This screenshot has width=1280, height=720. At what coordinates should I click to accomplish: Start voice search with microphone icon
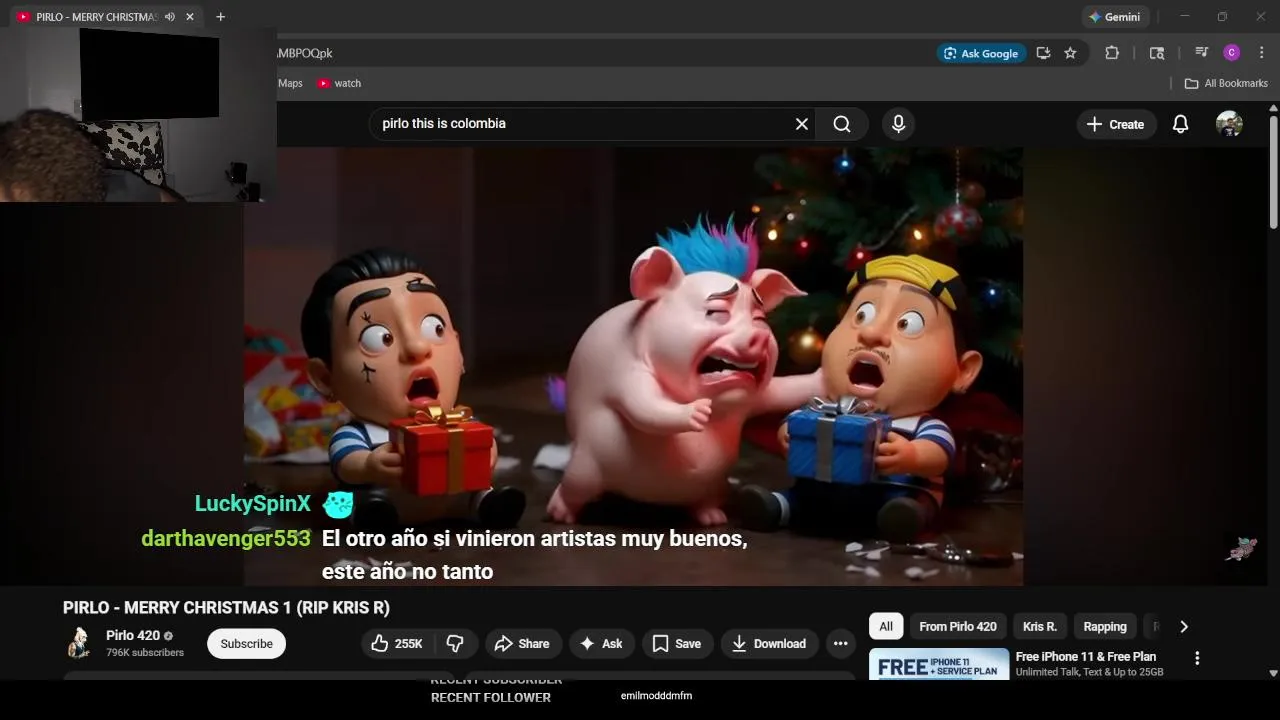click(898, 124)
